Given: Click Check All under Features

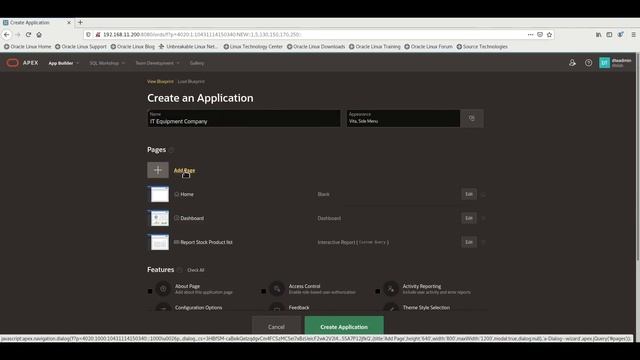Looking at the screenshot, I should pos(196,270).
